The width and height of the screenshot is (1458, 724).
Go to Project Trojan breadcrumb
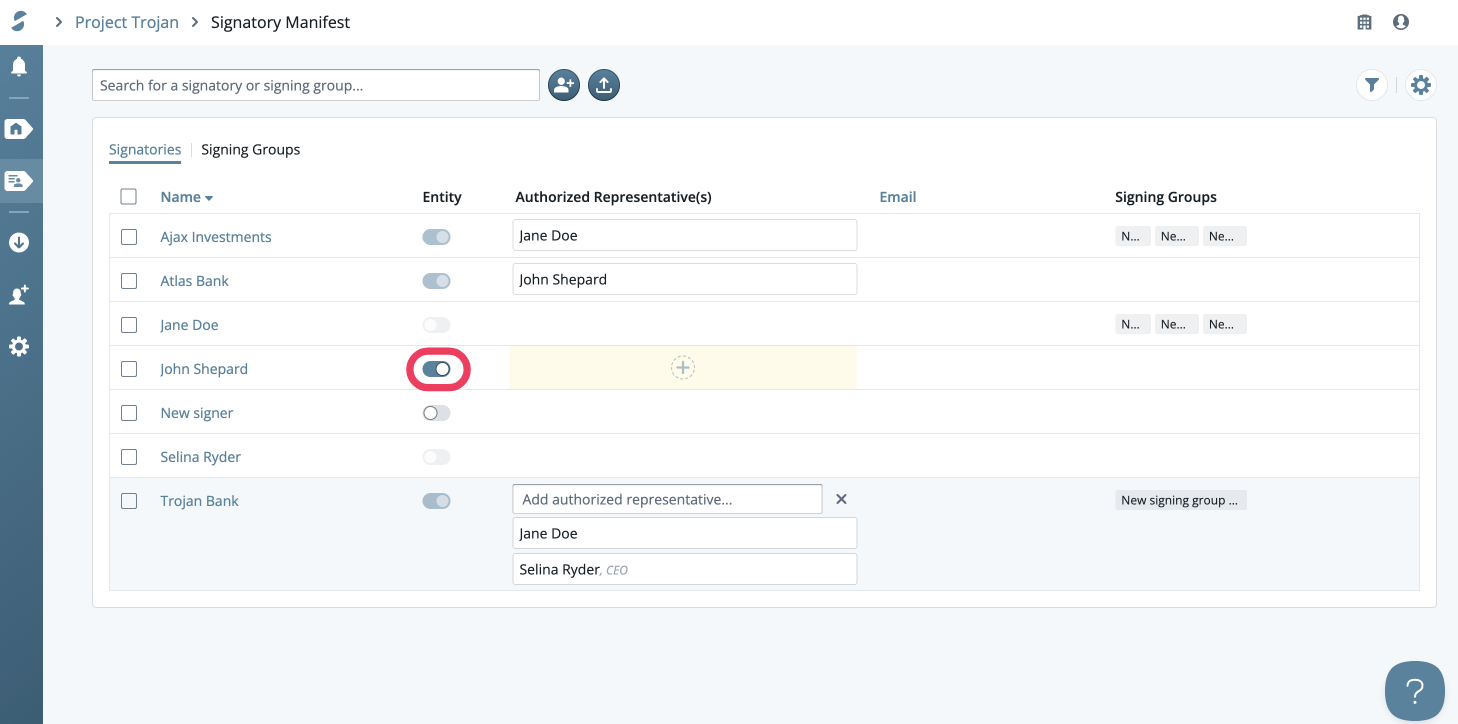click(127, 22)
